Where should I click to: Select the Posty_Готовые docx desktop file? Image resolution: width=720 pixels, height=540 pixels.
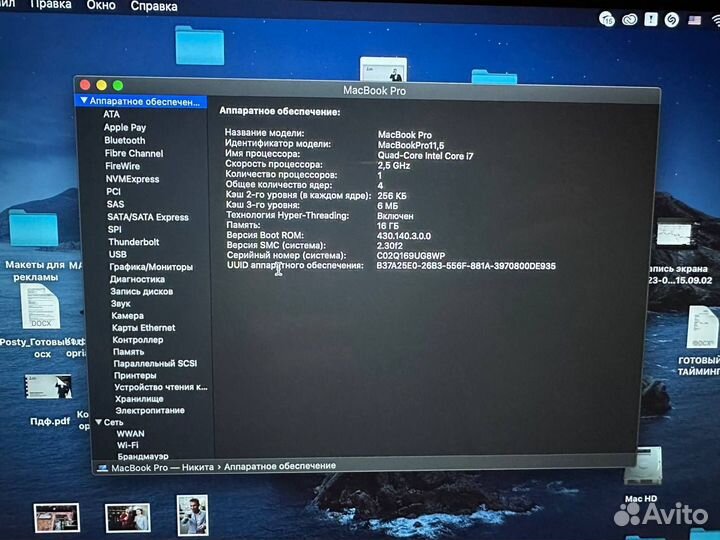click(40, 306)
